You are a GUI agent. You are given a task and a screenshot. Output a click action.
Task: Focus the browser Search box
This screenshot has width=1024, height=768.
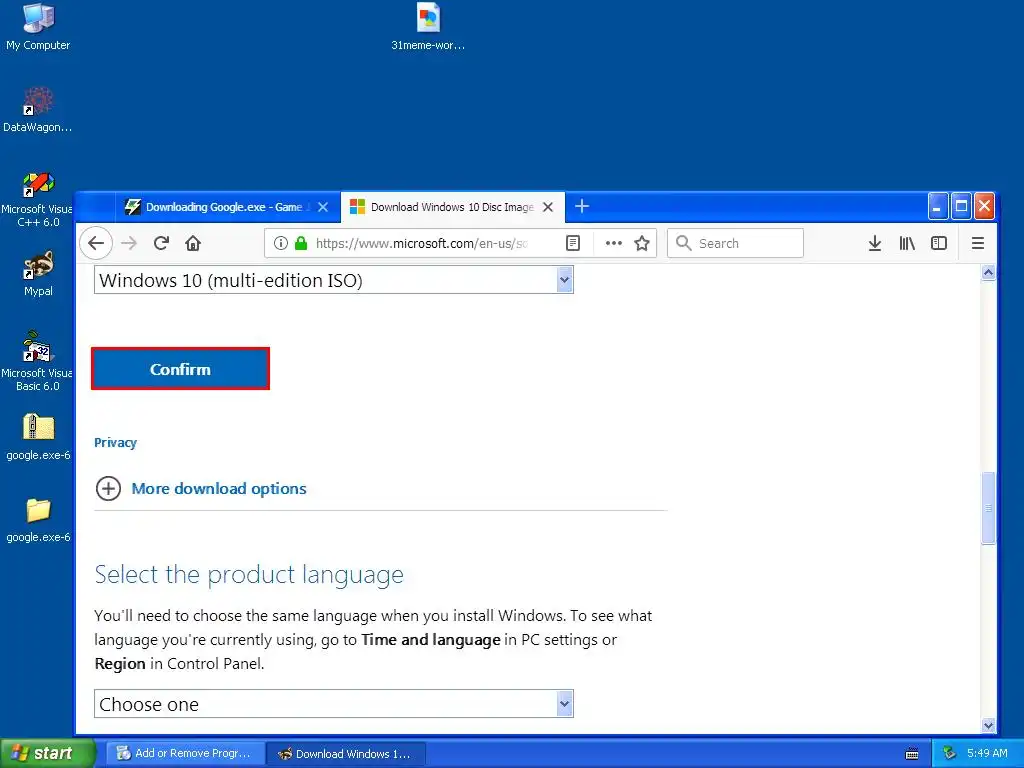(x=735, y=243)
